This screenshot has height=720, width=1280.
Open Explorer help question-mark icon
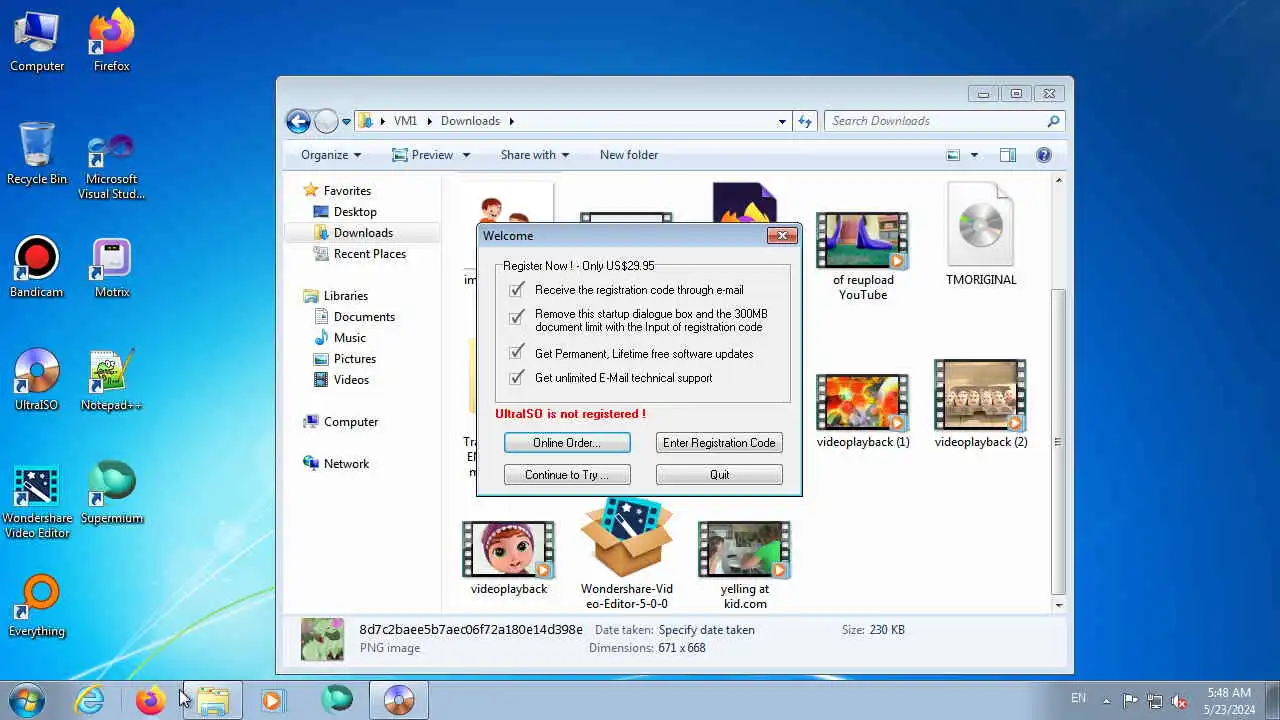[1044, 155]
